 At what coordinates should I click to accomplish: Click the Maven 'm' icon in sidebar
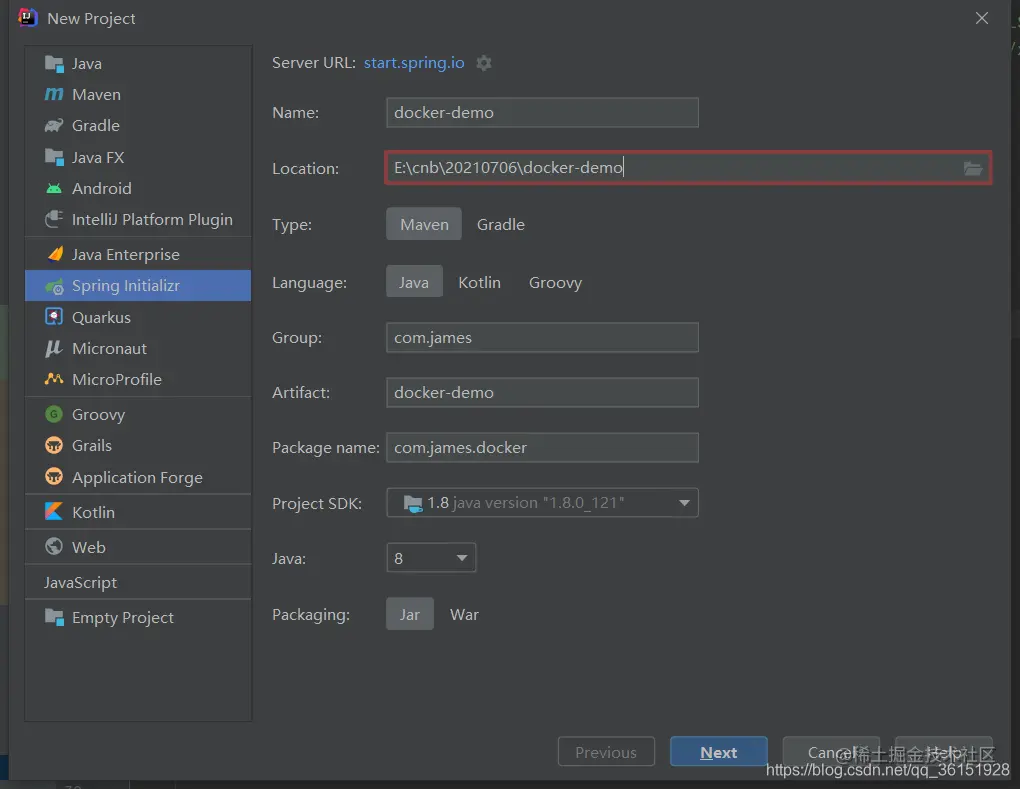[x=54, y=94]
